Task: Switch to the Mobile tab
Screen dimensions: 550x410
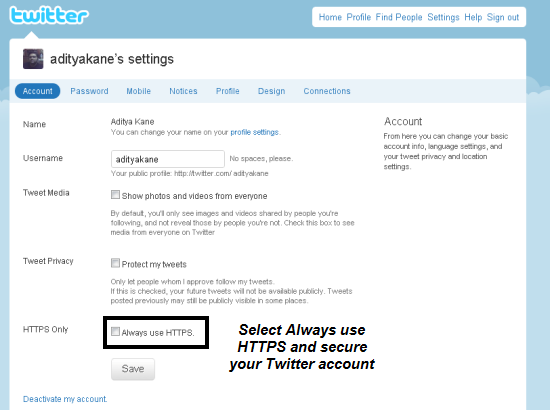Action: tap(139, 91)
